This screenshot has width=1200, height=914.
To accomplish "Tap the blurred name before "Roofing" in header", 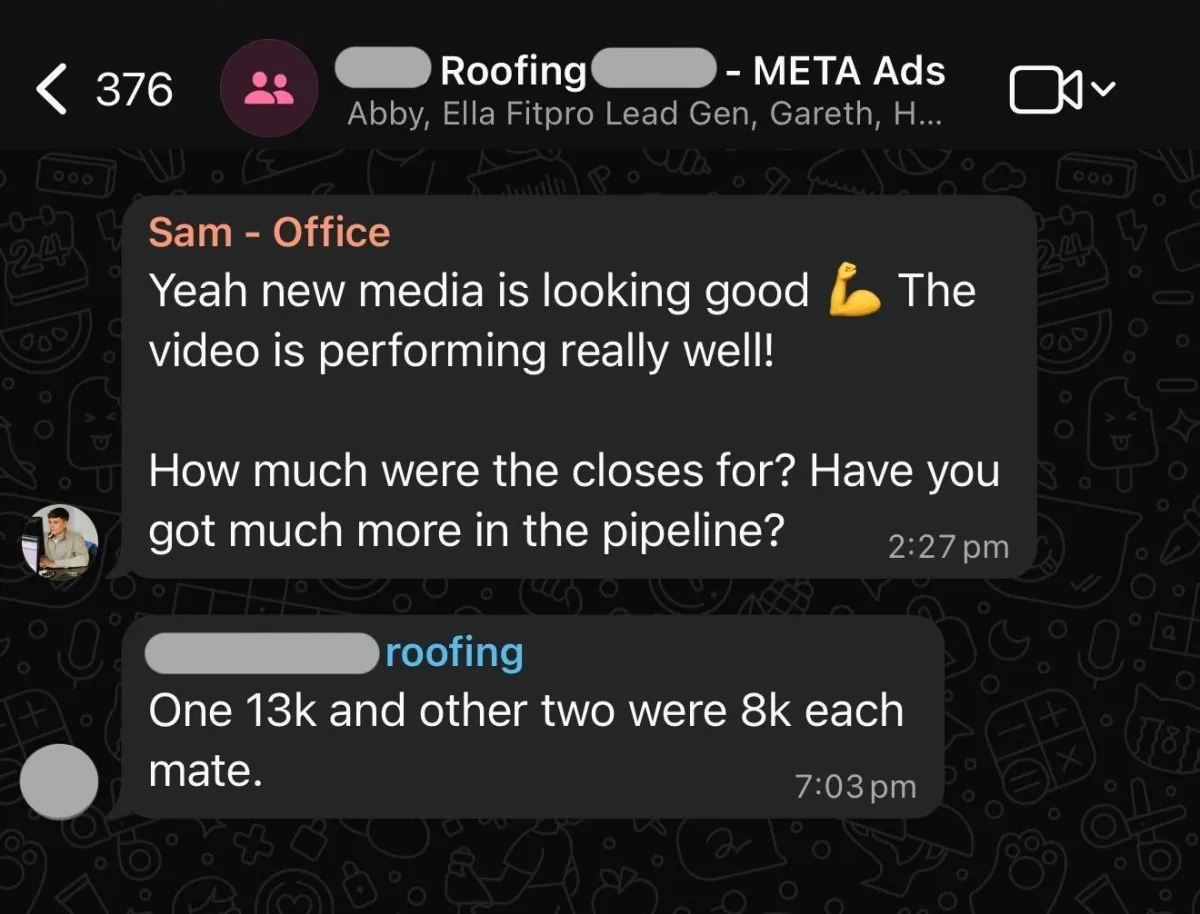I will click(x=385, y=70).
